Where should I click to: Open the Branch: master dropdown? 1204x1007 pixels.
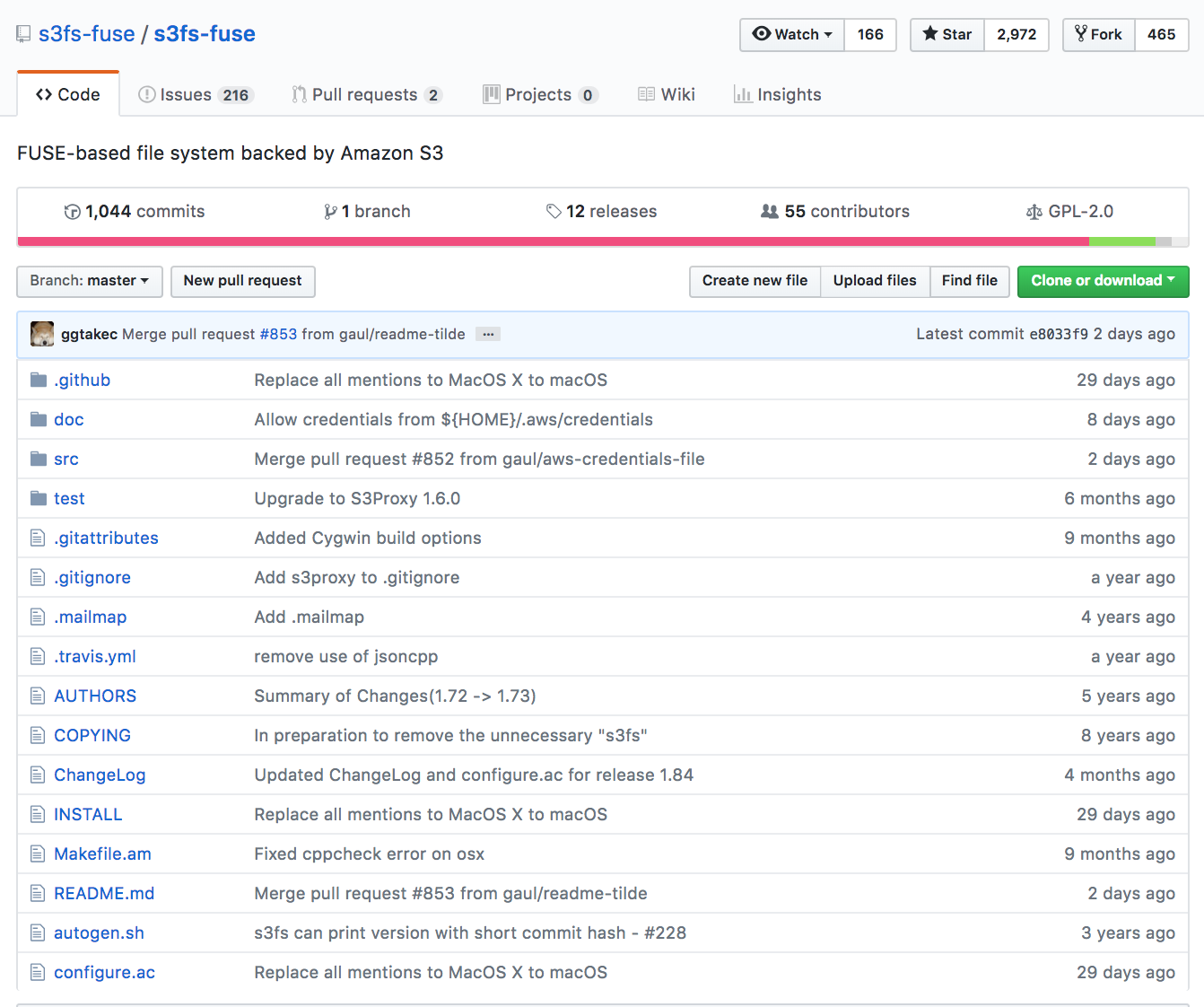[x=90, y=281]
